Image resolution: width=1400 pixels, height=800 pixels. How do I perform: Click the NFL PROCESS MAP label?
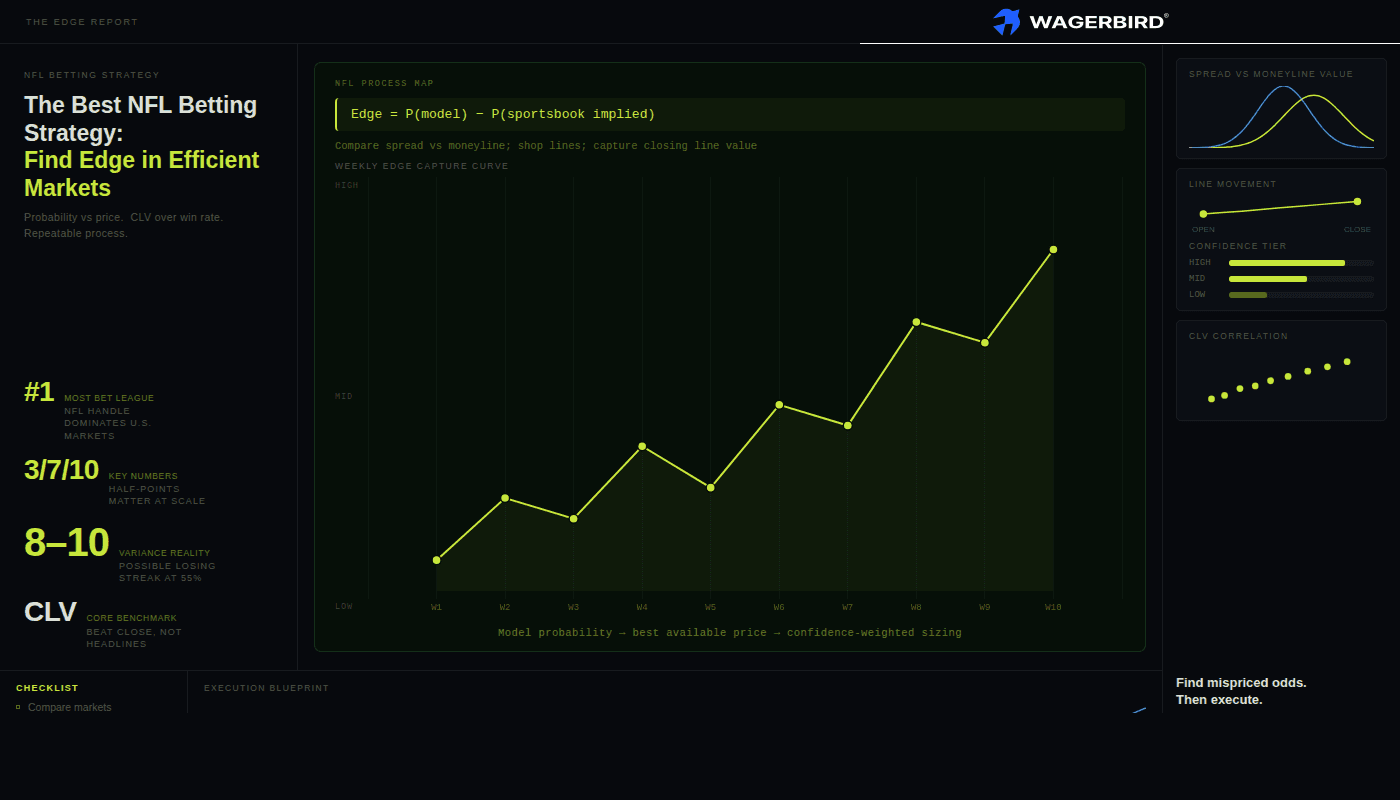384,84
